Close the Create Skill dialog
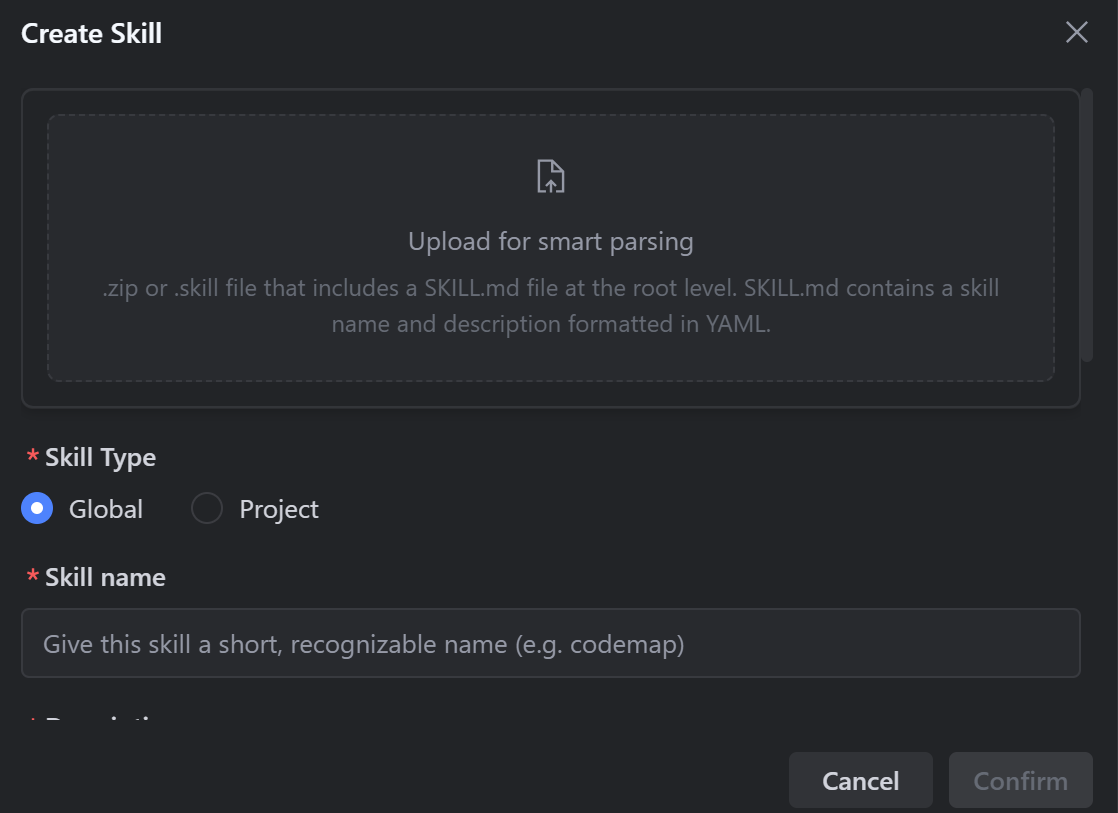The width and height of the screenshot is (1118, 813). point(1077,32)
